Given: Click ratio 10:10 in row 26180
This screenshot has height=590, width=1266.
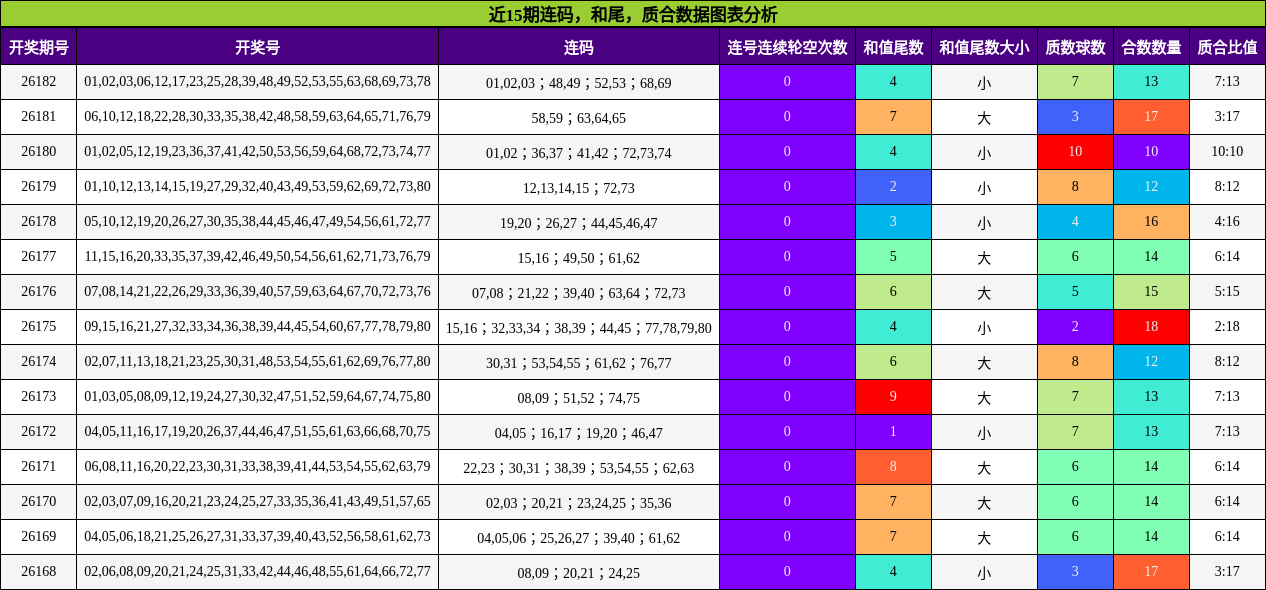Looking at the screenshot, I should coord(1227,152).
